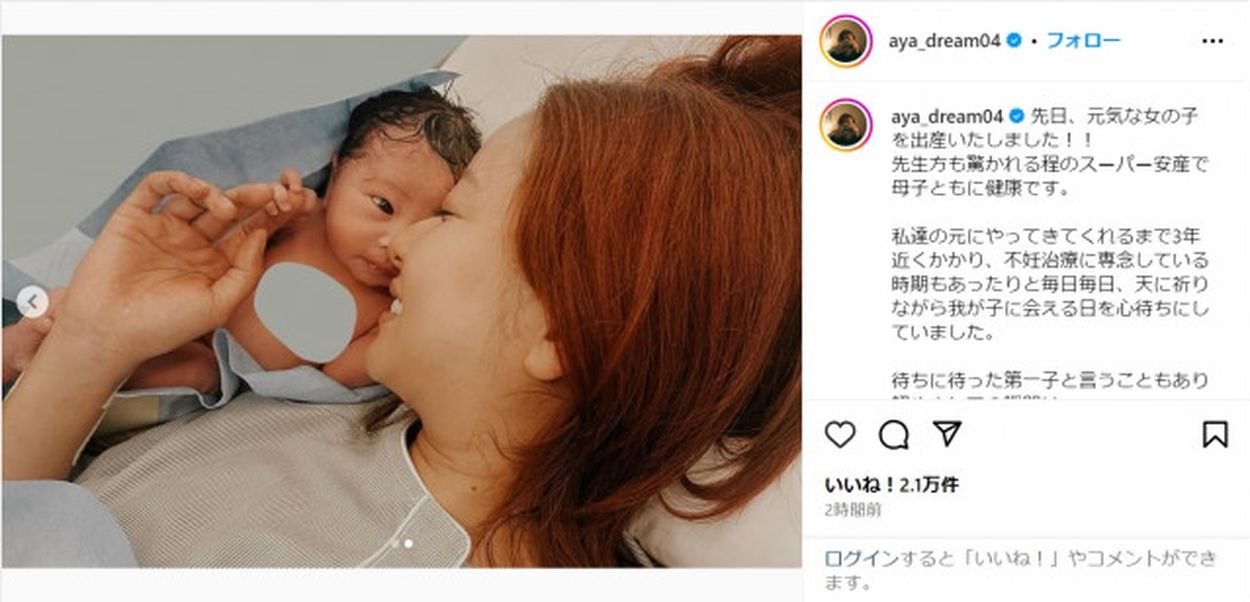Go to previous photo with left arrow
The width and height of the screenshot is (1250, 602).
tap(32, 302)
